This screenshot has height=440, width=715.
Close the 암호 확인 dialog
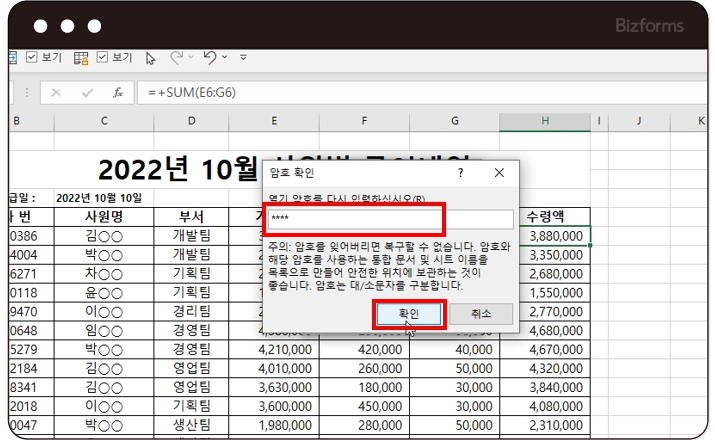click(500, 173)
